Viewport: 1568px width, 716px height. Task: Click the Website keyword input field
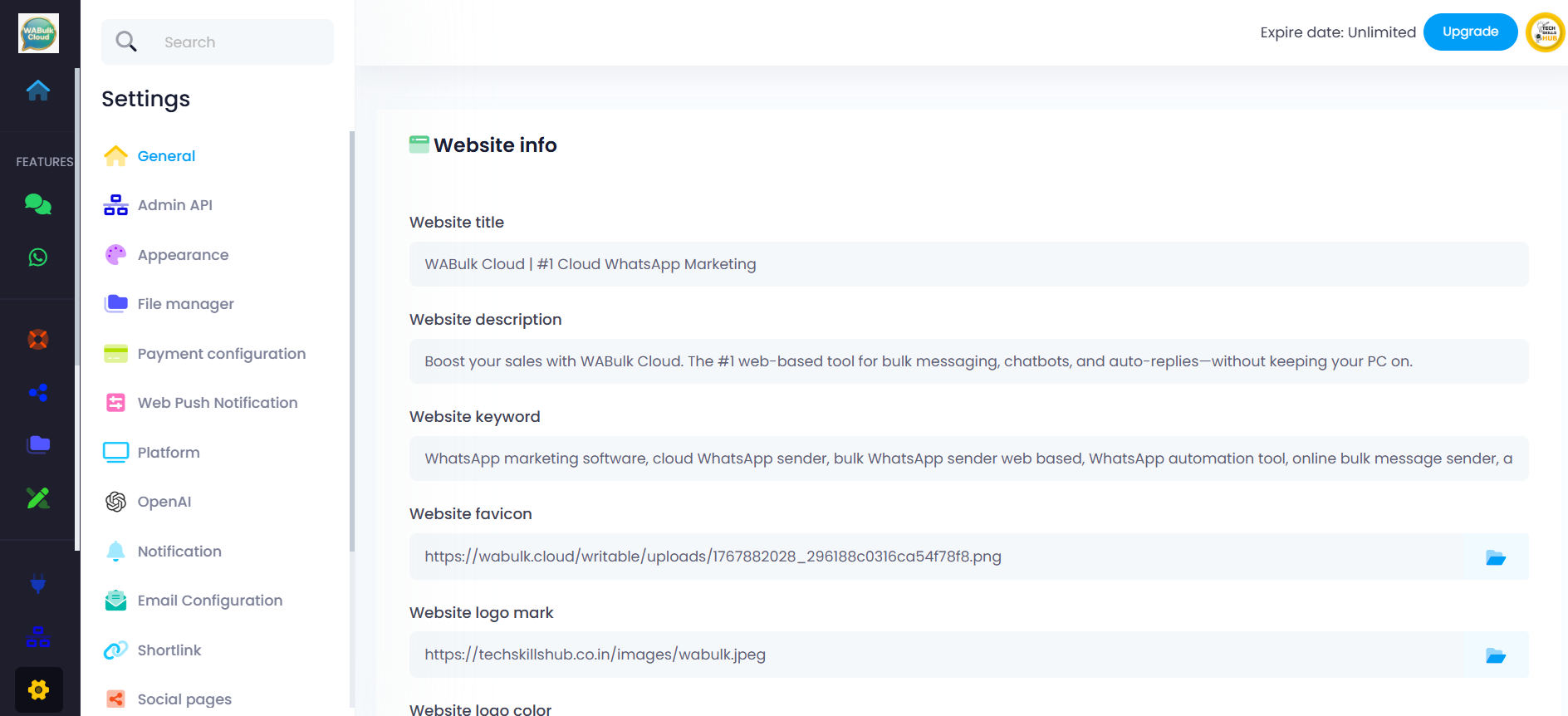tap(968, 459)
